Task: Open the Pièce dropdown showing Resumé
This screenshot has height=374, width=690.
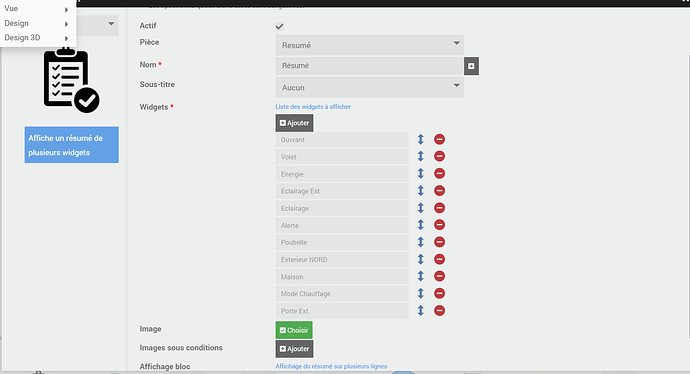Action: coord(370,45)
